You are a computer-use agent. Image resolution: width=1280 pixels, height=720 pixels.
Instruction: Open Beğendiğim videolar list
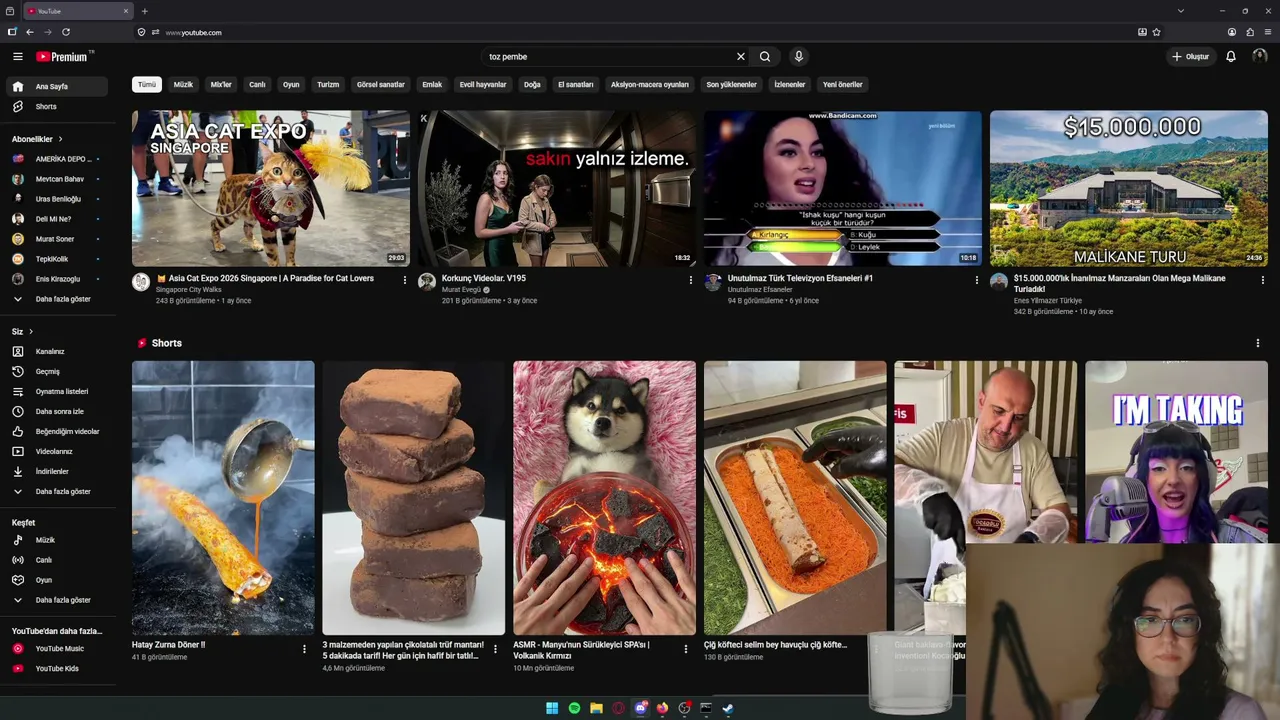[x=57, y=432]
